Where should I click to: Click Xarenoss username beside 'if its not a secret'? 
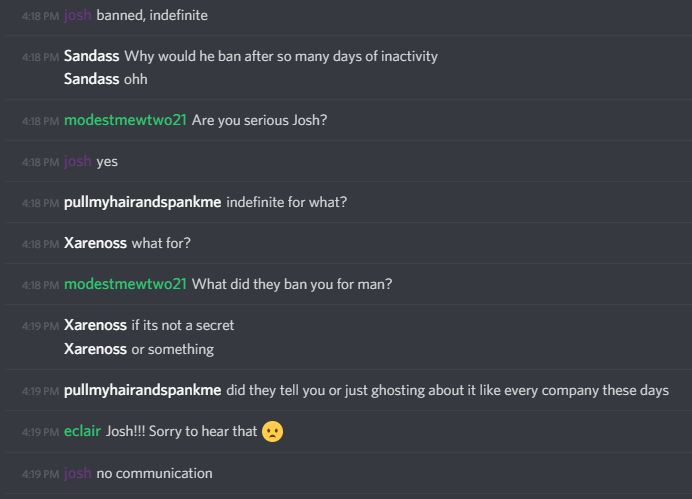click(x=95, y=325)
